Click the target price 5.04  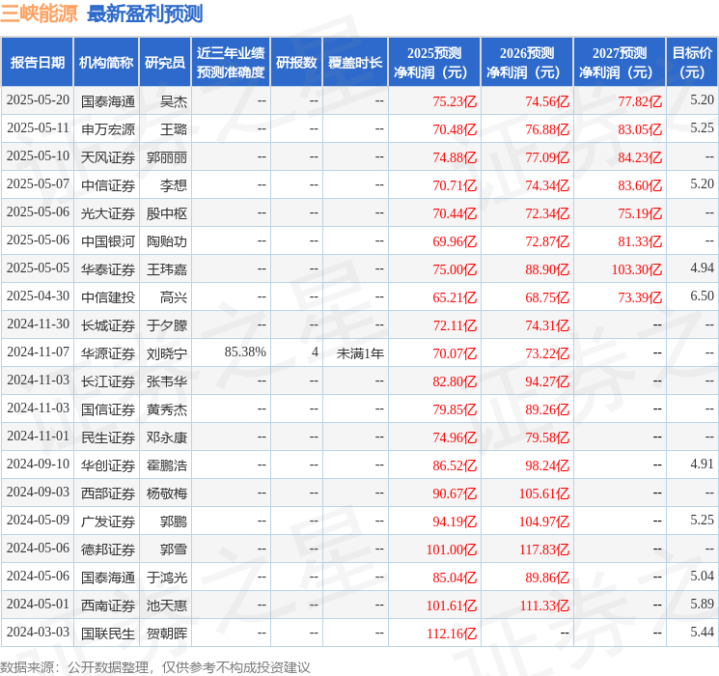(702, 576)
